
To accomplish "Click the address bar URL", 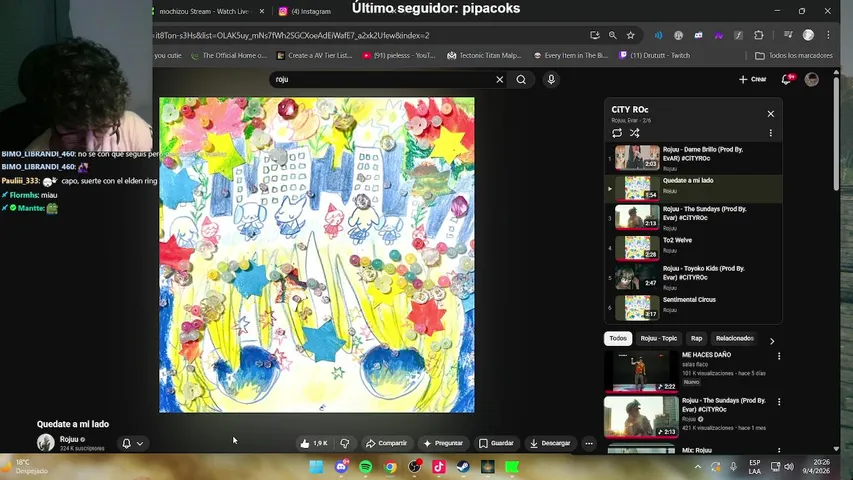I will coord(292,35).
